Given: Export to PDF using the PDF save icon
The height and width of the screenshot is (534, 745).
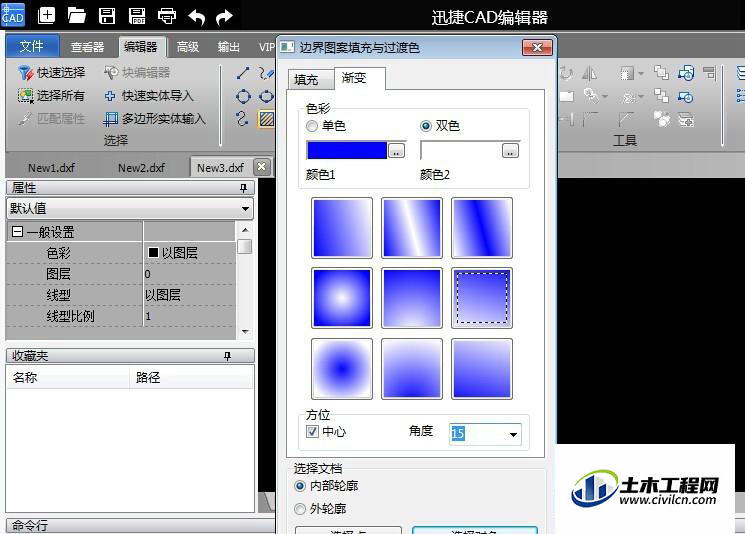Looking at the screenshot, I should click(x=137, y=16).
